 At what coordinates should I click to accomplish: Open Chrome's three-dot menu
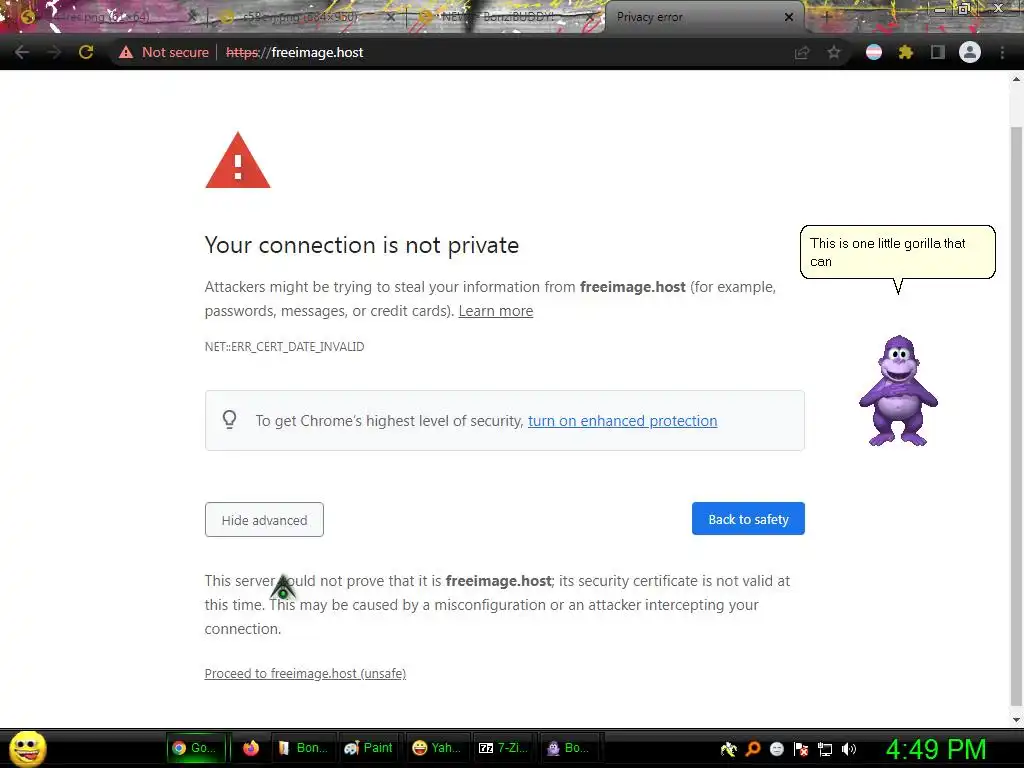pos(1002,52)
